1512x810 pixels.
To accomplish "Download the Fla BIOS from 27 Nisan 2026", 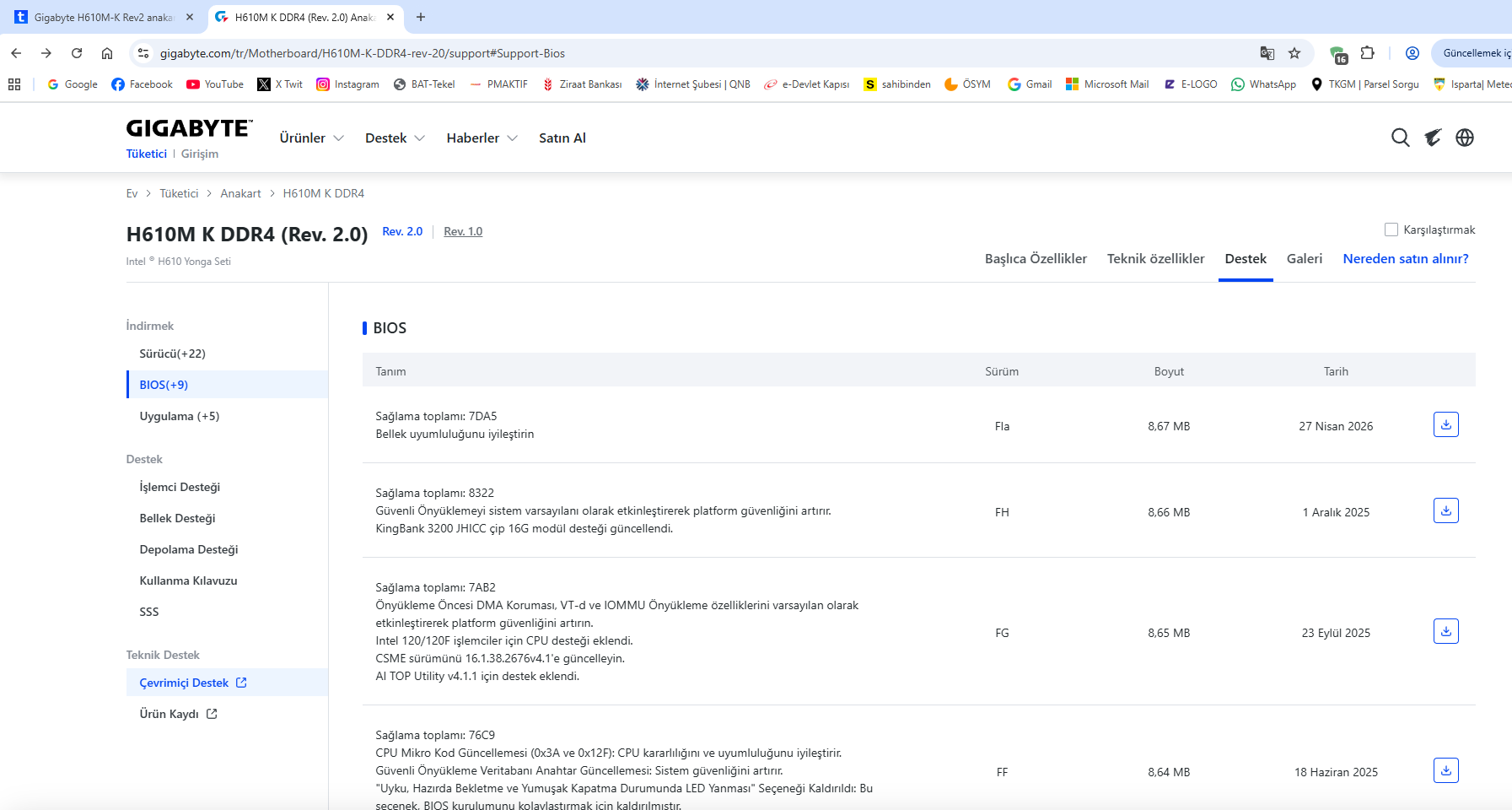I will click(1445, 424).
